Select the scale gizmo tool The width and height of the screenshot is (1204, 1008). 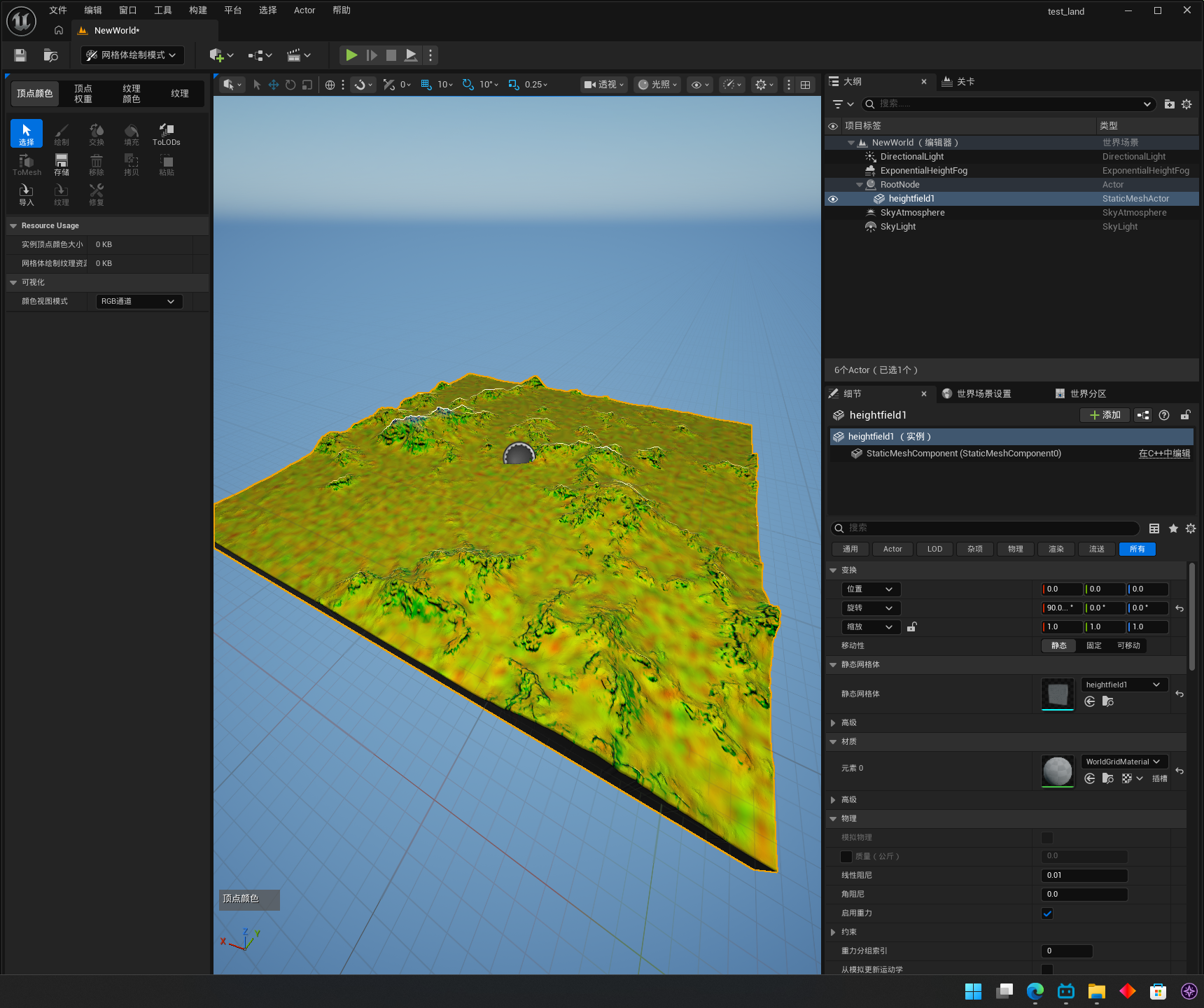pos(307,85)
